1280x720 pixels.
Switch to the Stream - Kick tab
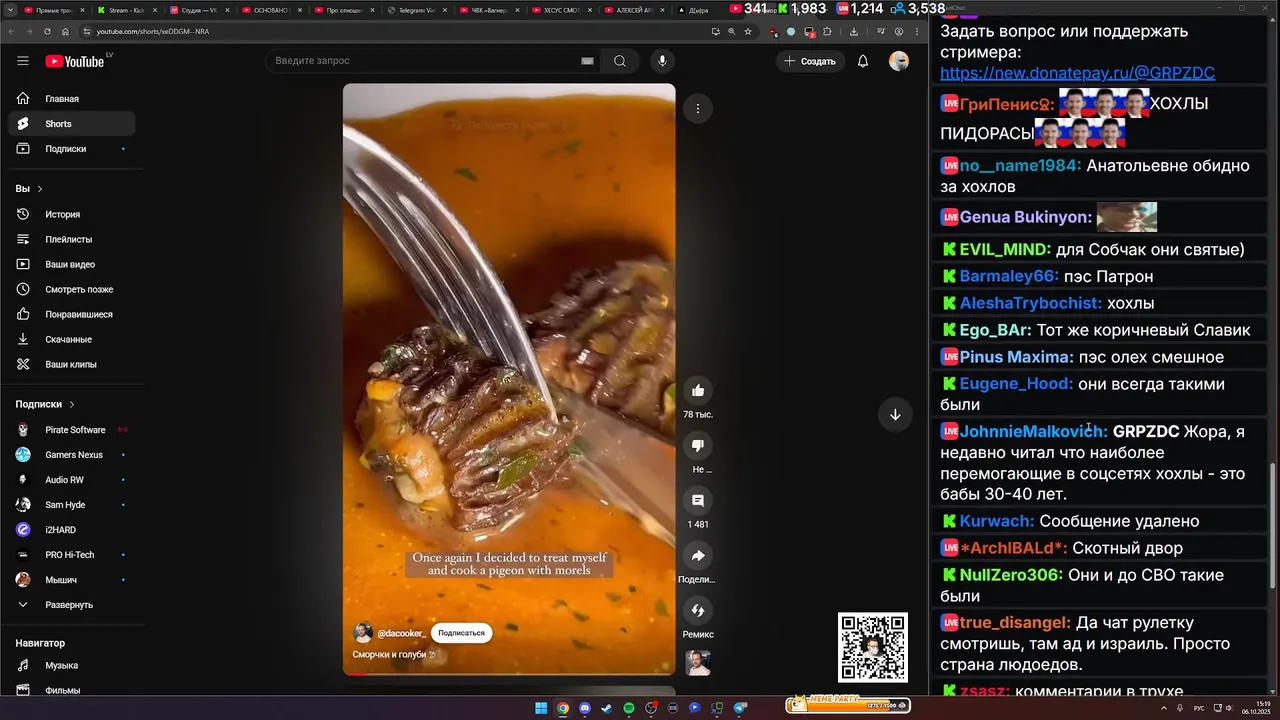125,10
